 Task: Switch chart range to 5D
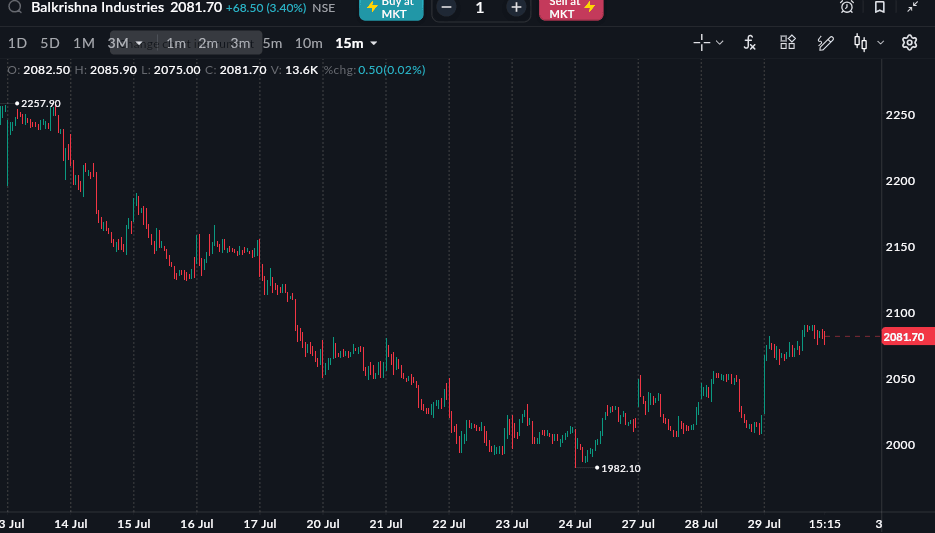click(50, 44)
